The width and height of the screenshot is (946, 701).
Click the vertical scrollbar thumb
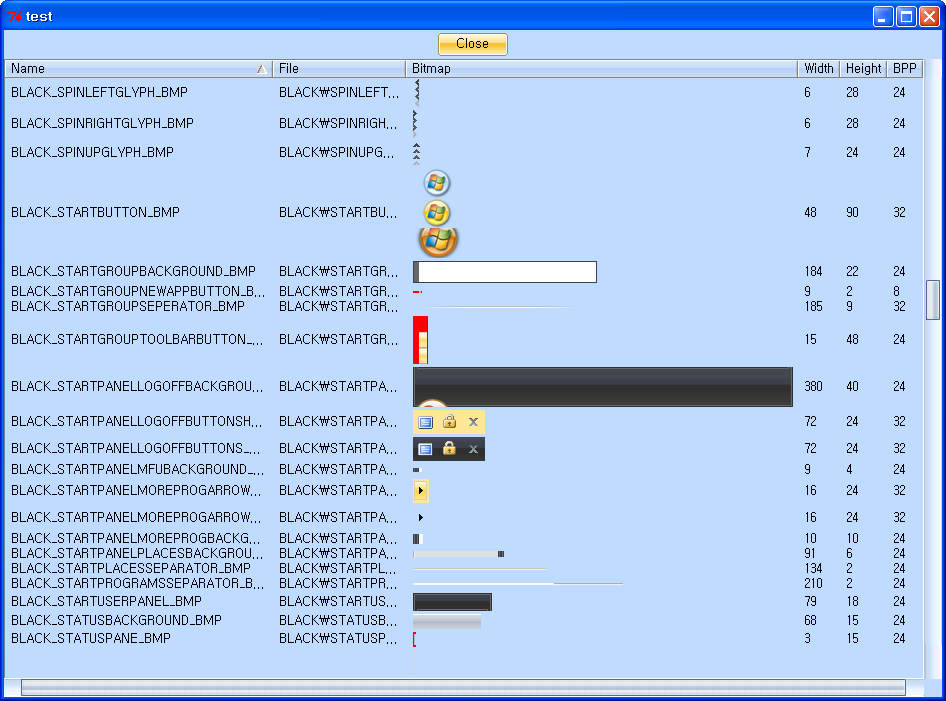[x=933, y=300]
